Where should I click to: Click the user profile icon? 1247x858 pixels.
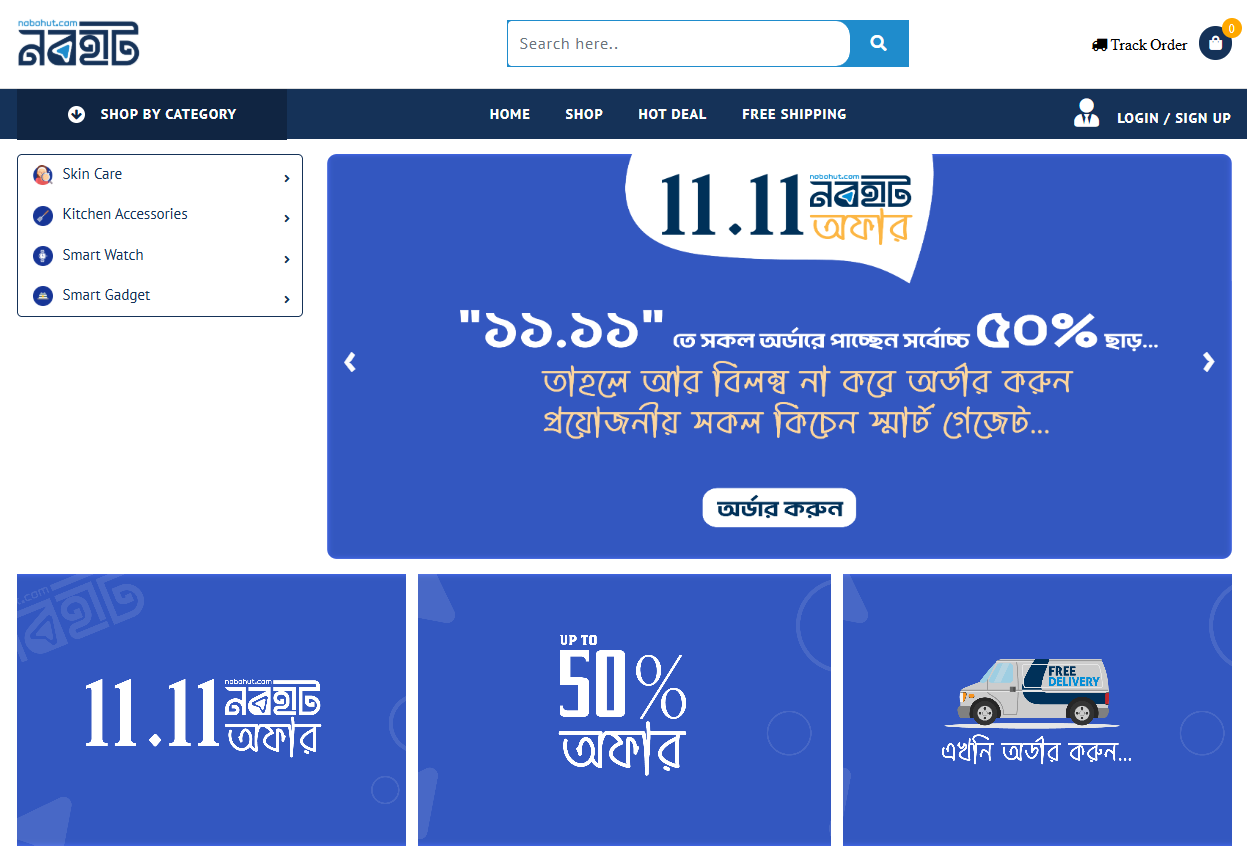click(x=1086, y=113)
